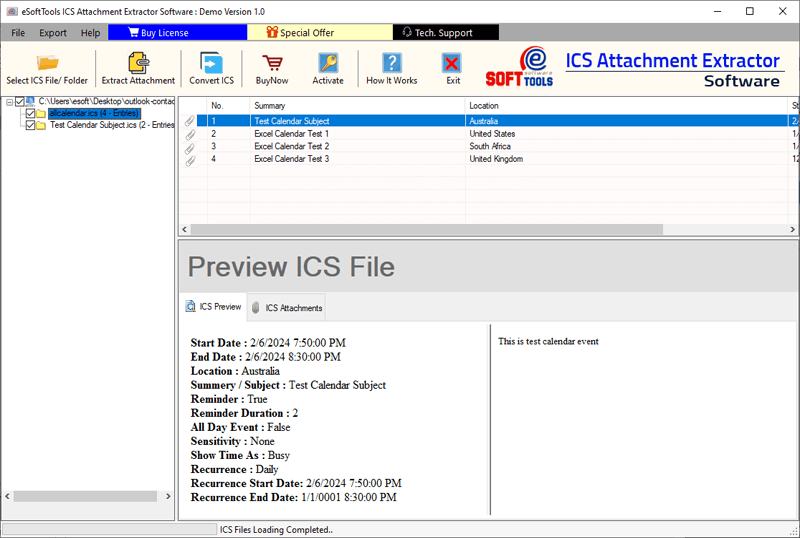The width and height of the screenshot is (800, 538).
Task: Select the C:\Users\esoft\Desktop root path
Action: 106,102
